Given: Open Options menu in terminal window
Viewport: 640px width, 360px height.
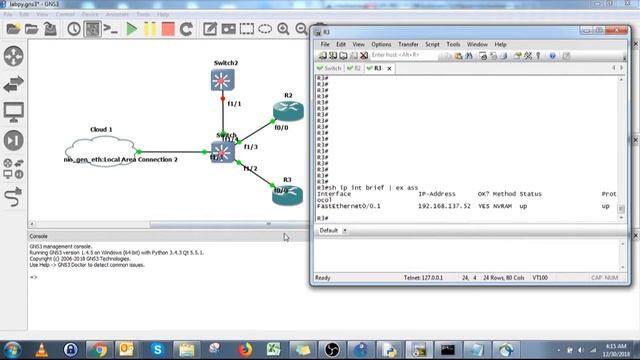Looking at the screenshot, I should click(x=381, y=44).
